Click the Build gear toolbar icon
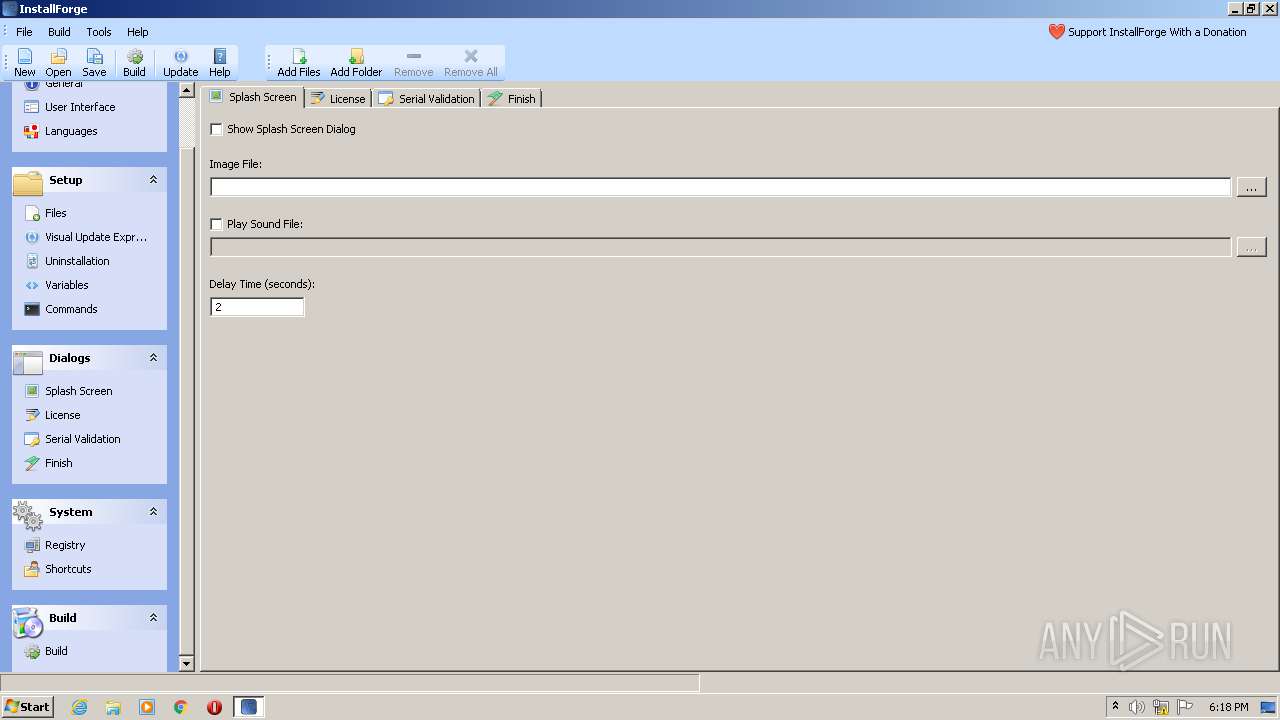 tap(134, 62)
